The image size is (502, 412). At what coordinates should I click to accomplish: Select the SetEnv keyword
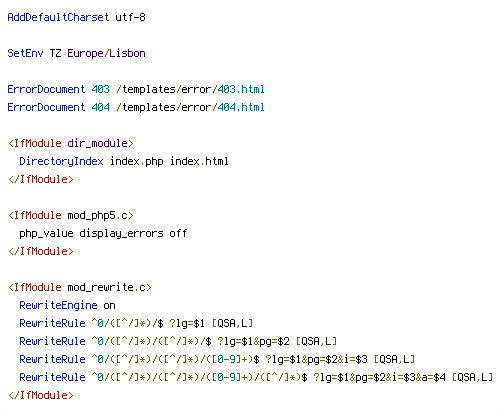pos(25,53)
